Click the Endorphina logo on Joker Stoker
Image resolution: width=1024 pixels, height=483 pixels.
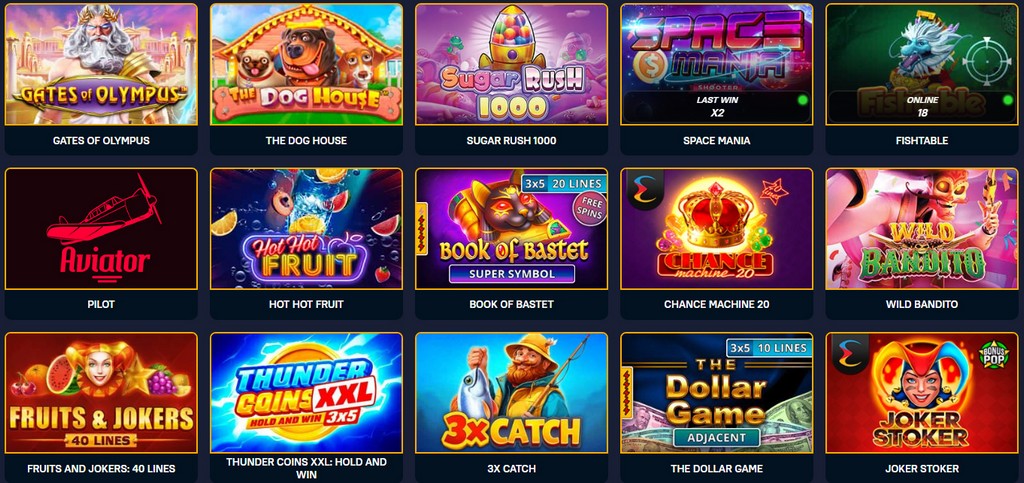850,354
